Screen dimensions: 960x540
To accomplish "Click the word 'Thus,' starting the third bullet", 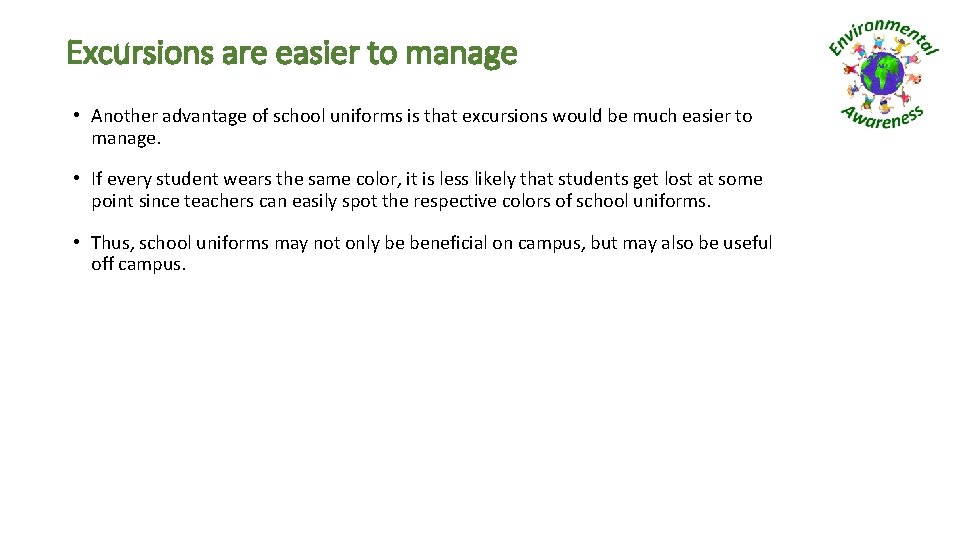I will 113,243.
